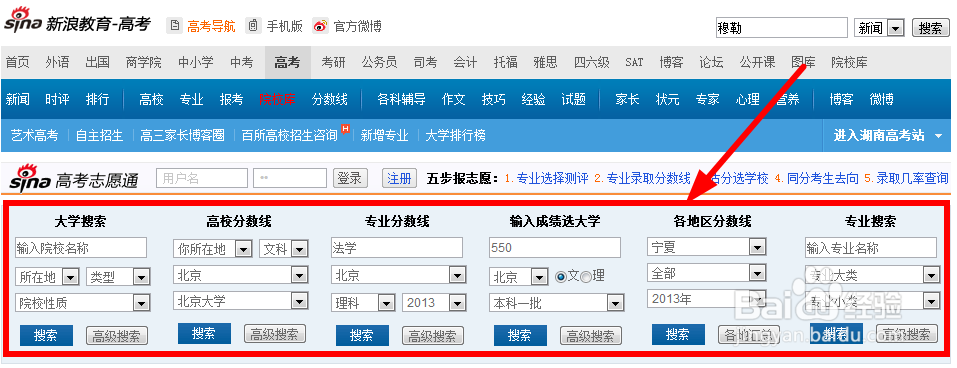
Task: Open 公务员 in top navigation
Action: (x=379, y=62)
